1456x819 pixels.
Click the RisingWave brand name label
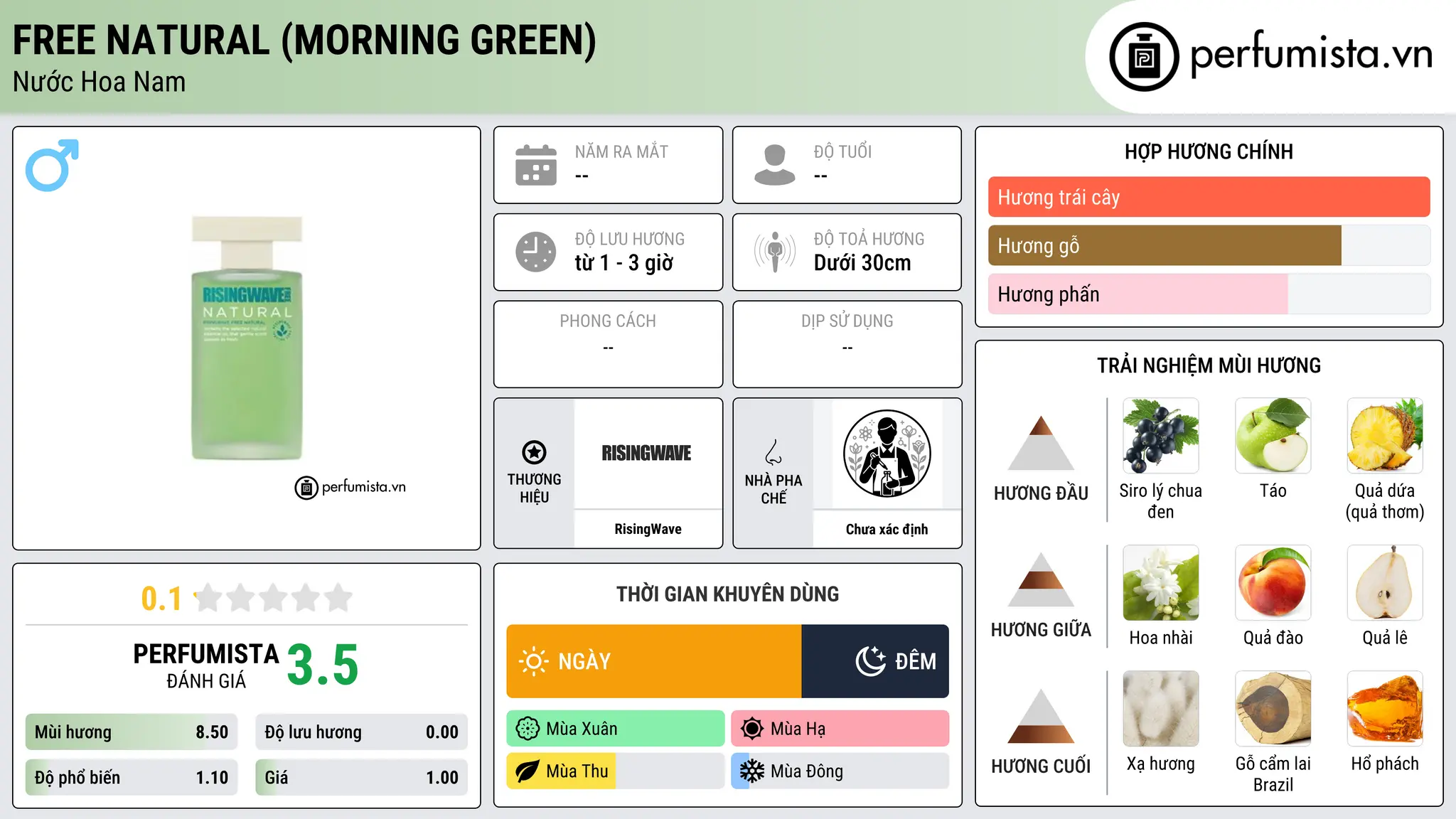648,529
